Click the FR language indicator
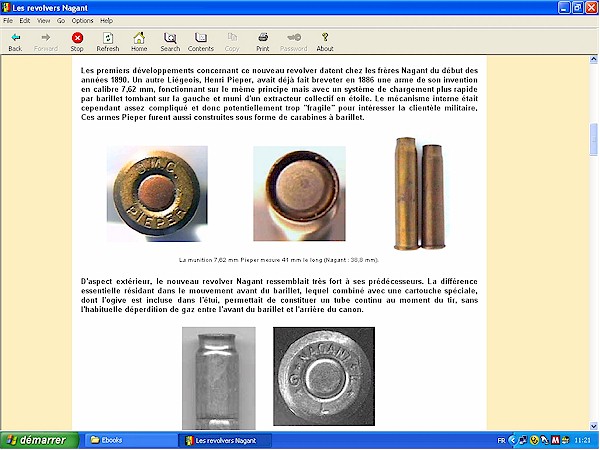The image size is (600, 450). (x=501, y=440)
